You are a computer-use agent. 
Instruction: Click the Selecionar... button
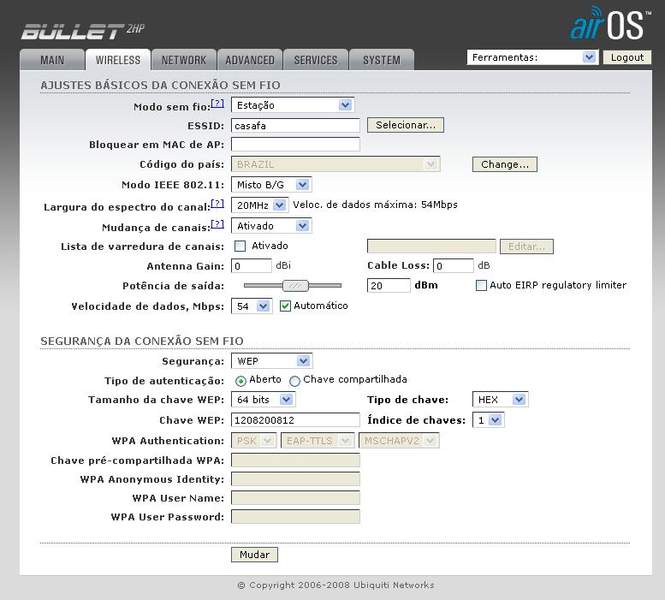(x=405, y=125)
